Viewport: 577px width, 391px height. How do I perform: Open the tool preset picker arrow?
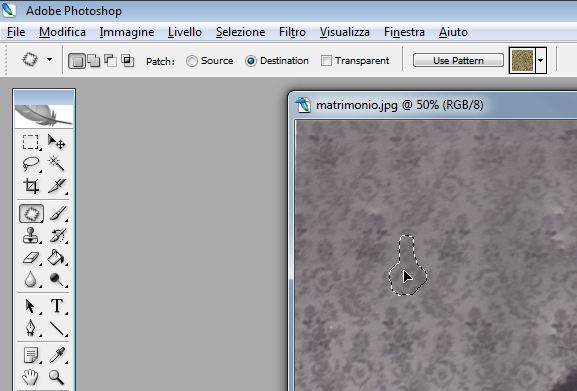click(x=49, y=60)
